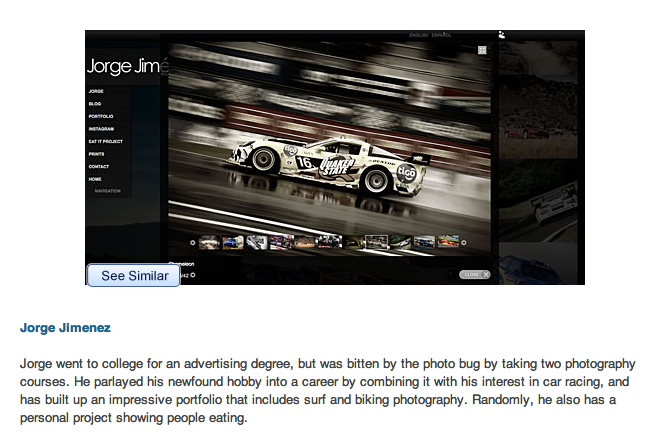The width and height of the screenshot is (650, 434).
Task: Advance the thumbnail strip with right arrow
Action: tap(464, 242)
